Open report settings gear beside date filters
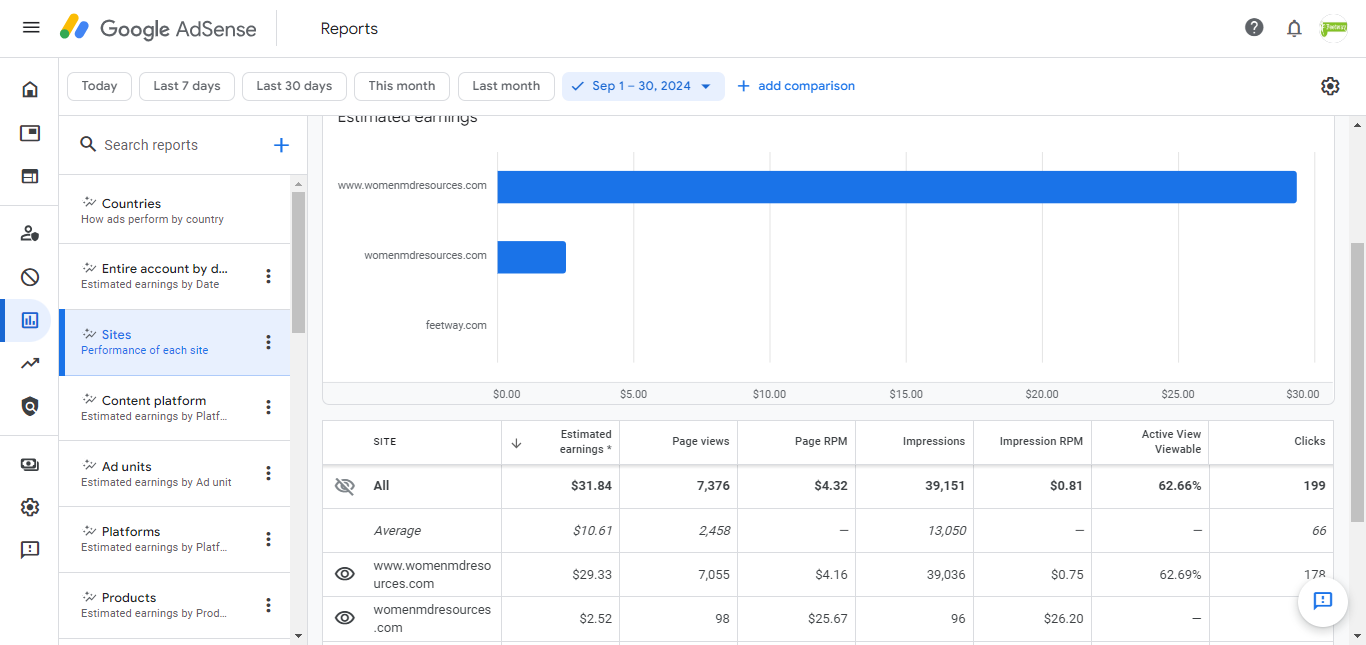This screenshot has height=645, width=1366. click(1330, 86)
